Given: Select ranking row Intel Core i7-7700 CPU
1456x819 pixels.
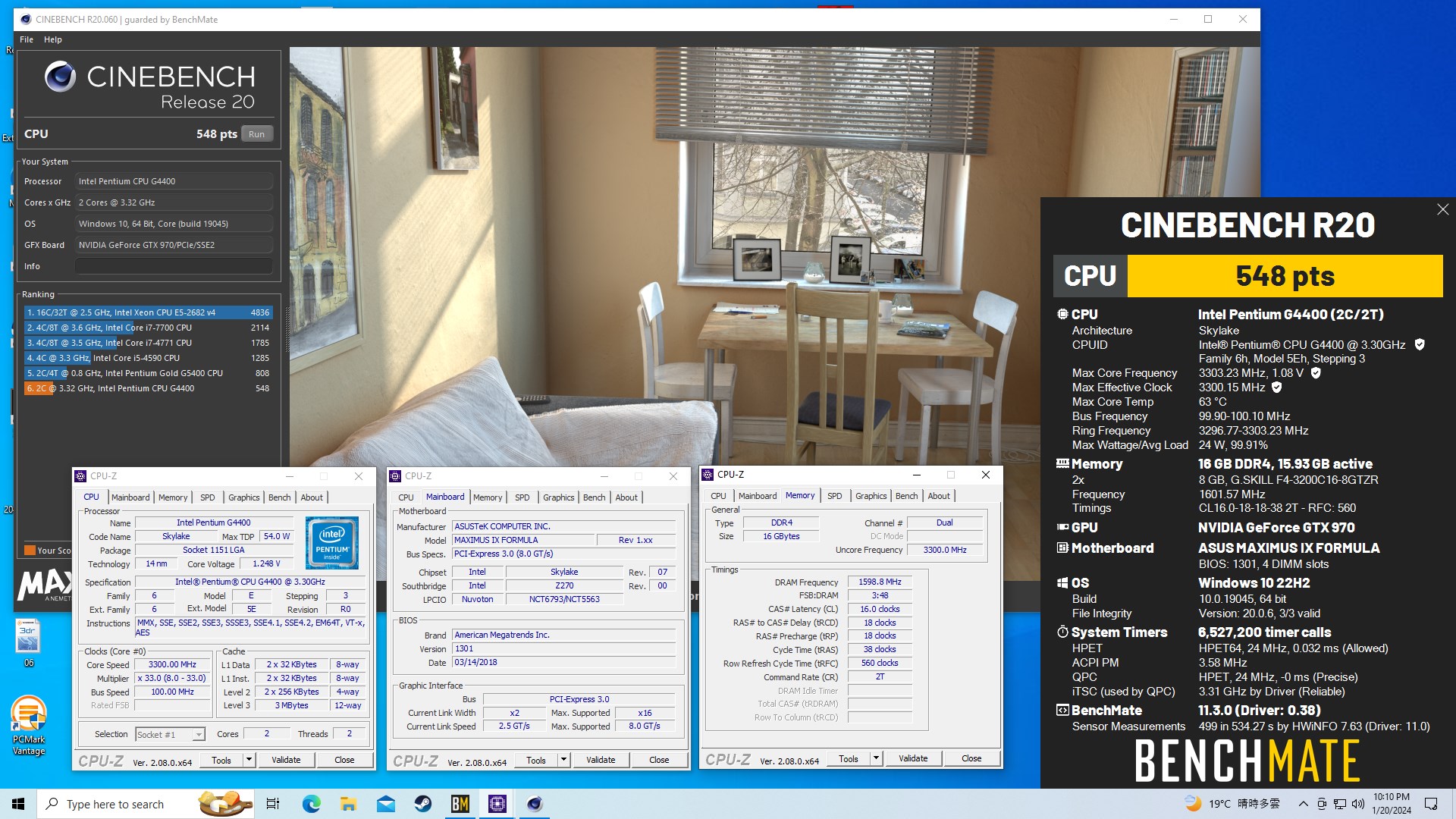Looking at the screenshot, I should point(148,328).
